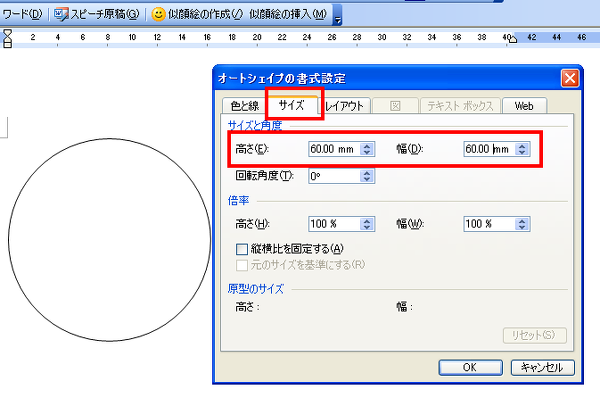The height and width of the screenshot is (398, 600).
Task: Click the Word icon beside スピーチ原稿
Action: (x=61, y=14)
